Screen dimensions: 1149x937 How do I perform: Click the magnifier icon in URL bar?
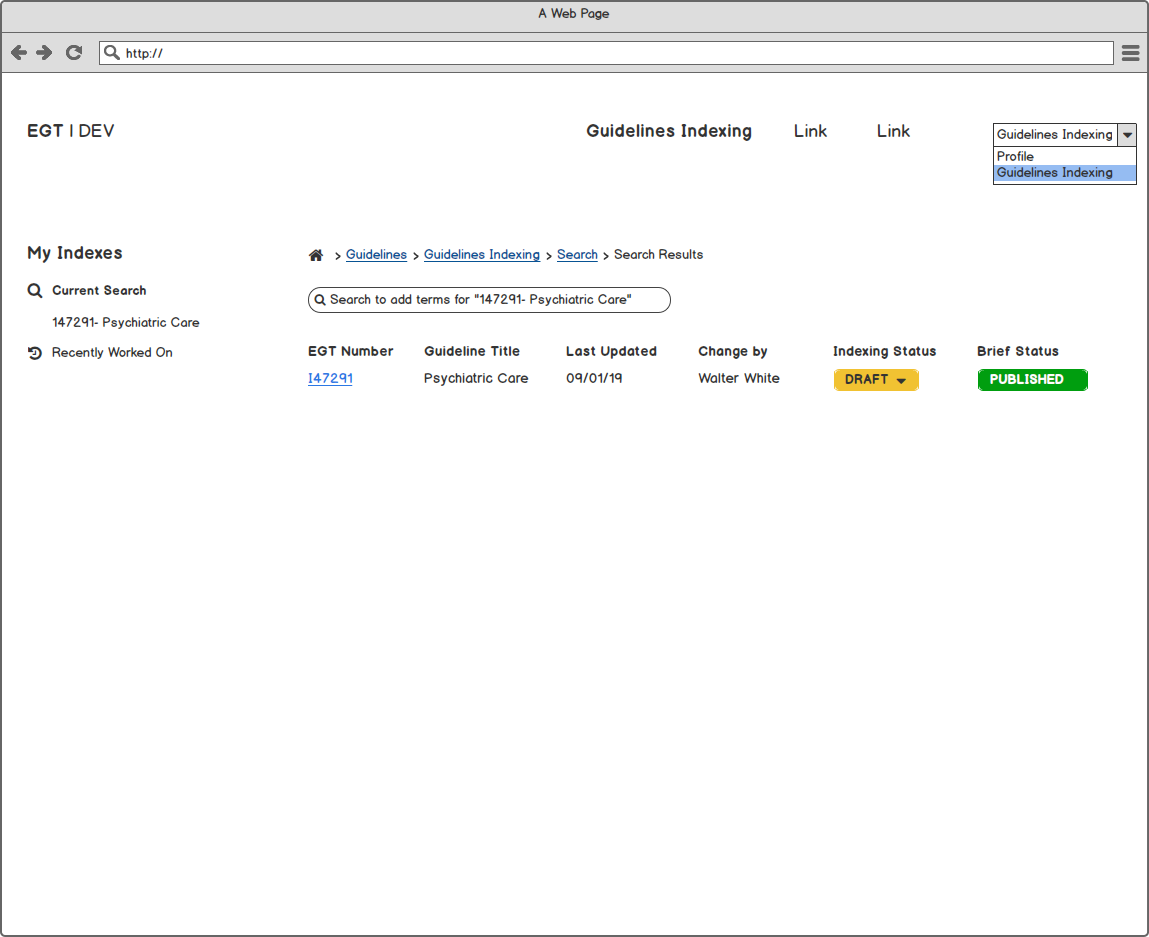(112, 53)
